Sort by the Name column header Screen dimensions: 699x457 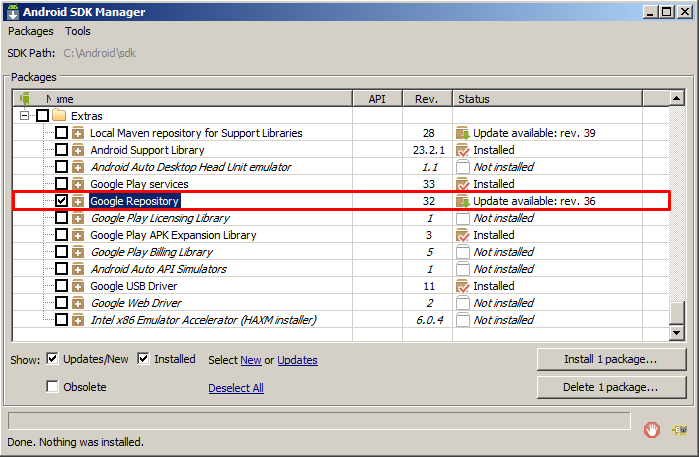(x=183, y=99)
